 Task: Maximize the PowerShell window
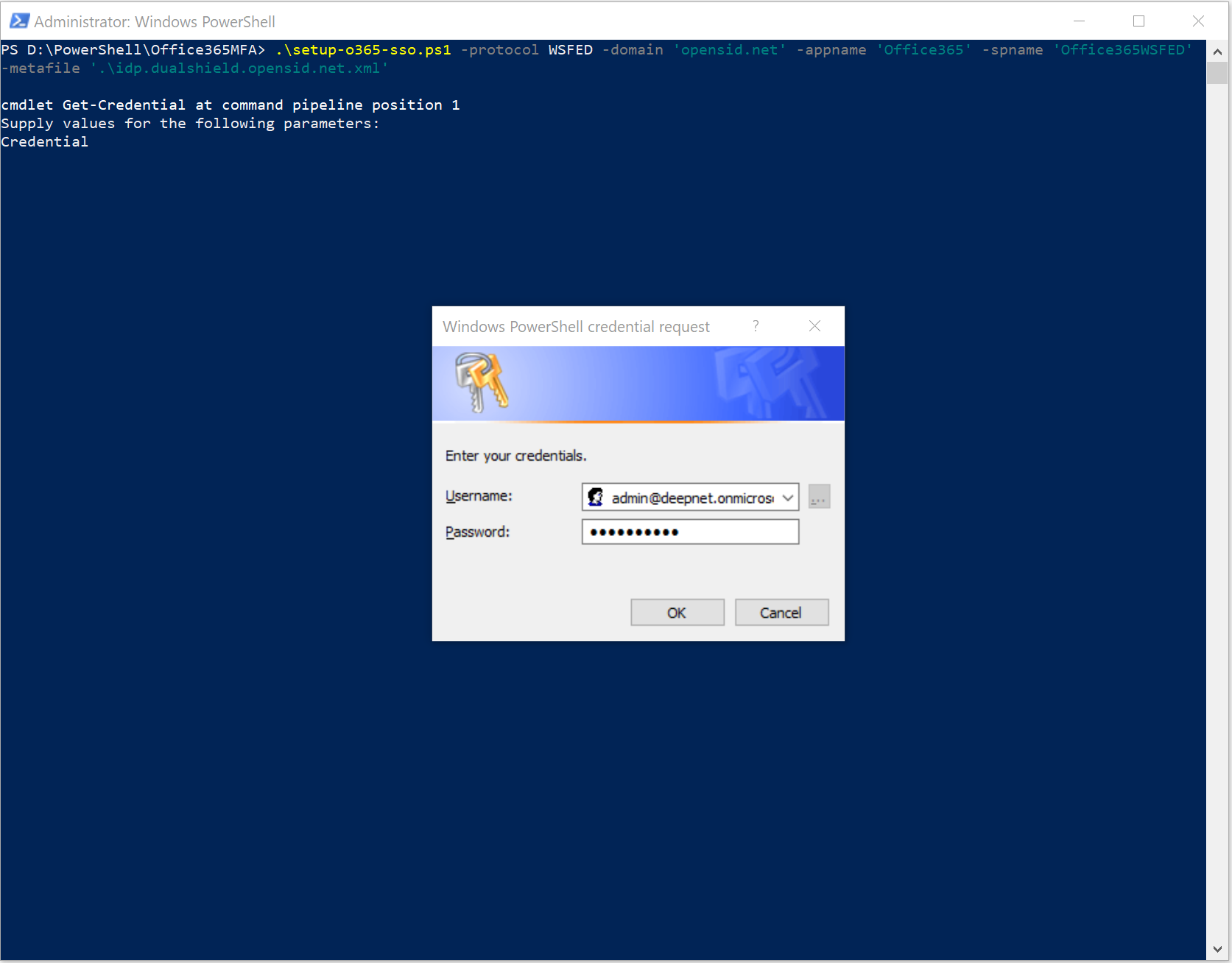point(1138,21)
